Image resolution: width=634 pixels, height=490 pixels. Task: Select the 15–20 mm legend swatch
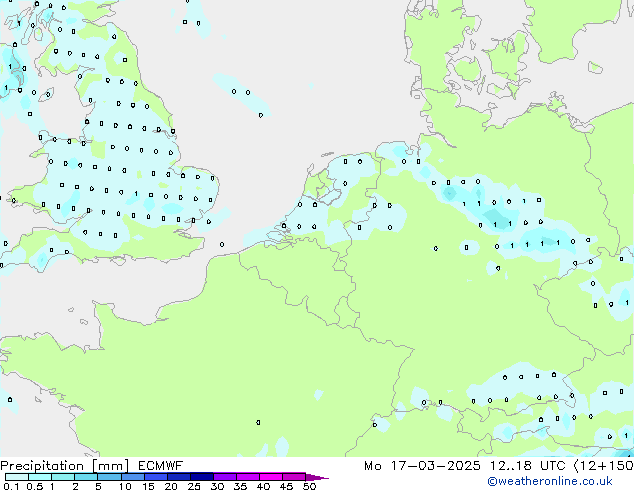[x=156, y=477]
